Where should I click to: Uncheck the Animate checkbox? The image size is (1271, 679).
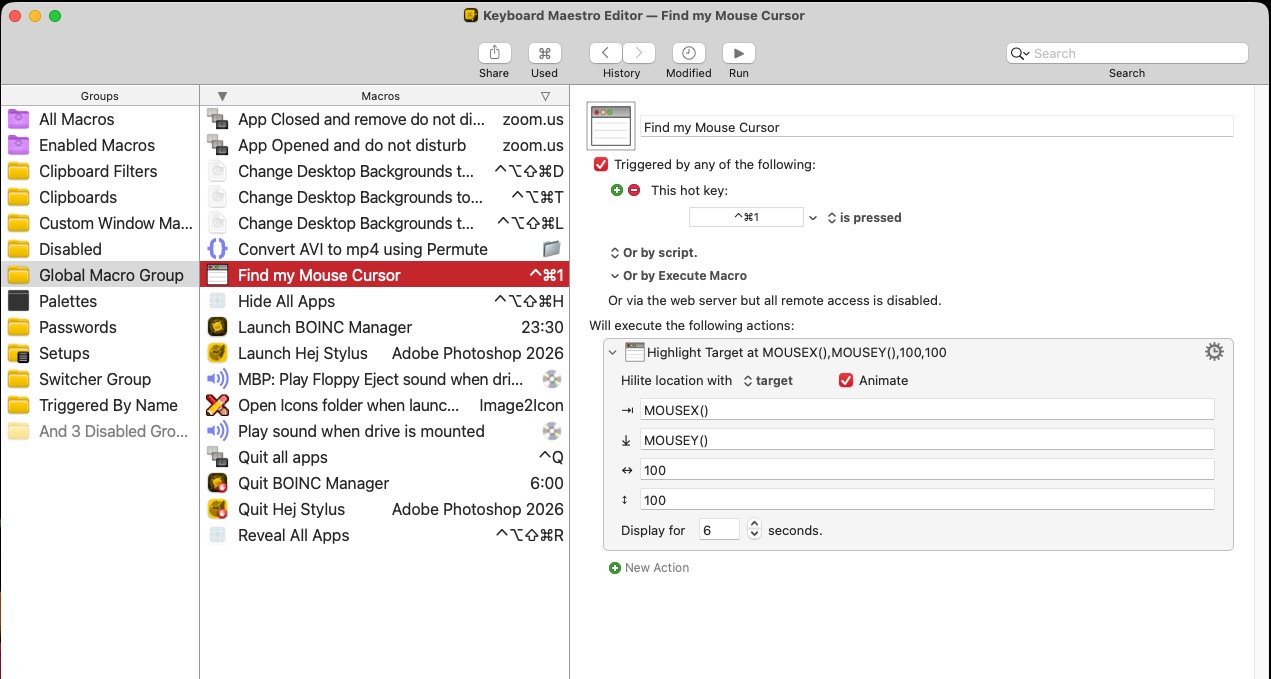click(846, 380)
